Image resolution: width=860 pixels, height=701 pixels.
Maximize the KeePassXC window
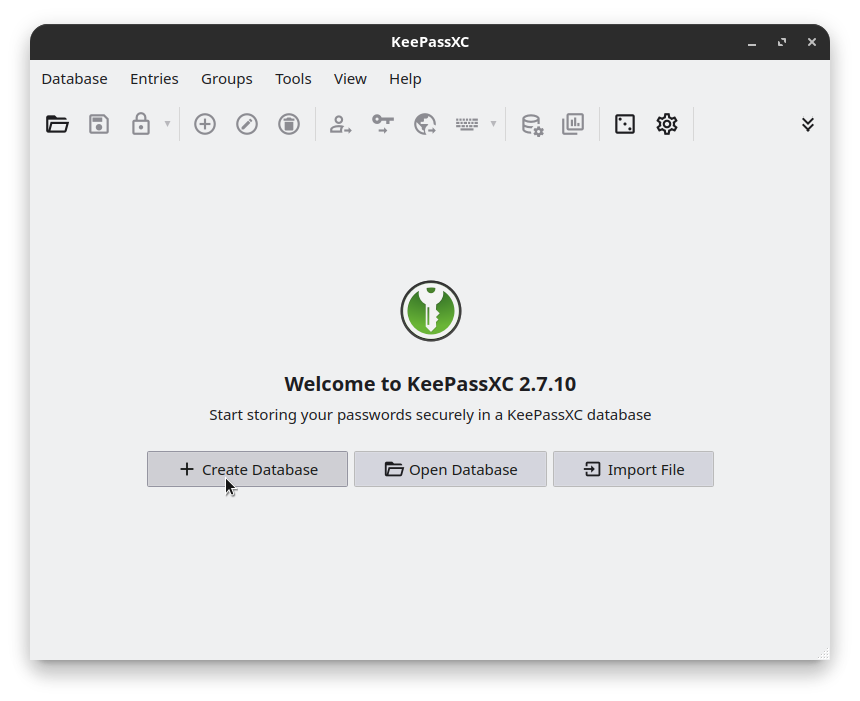(x=782, y=42)
